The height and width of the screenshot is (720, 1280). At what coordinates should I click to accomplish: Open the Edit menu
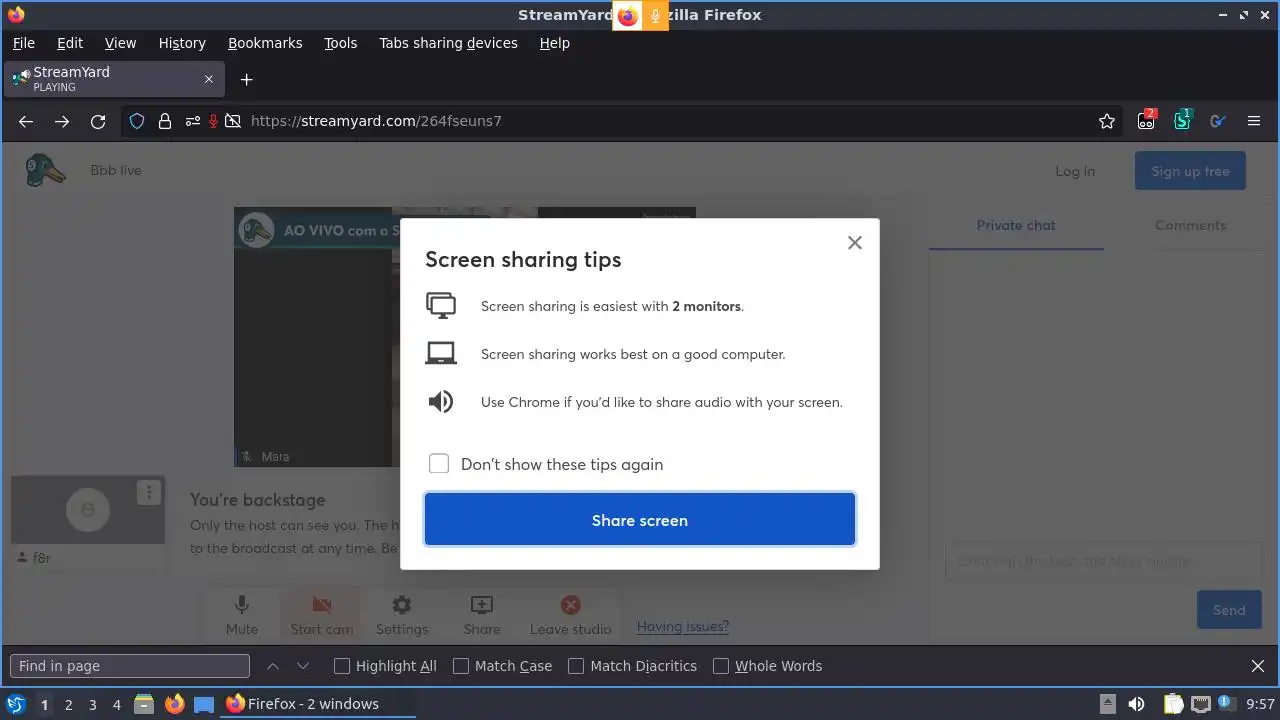[x=70, y=43]
